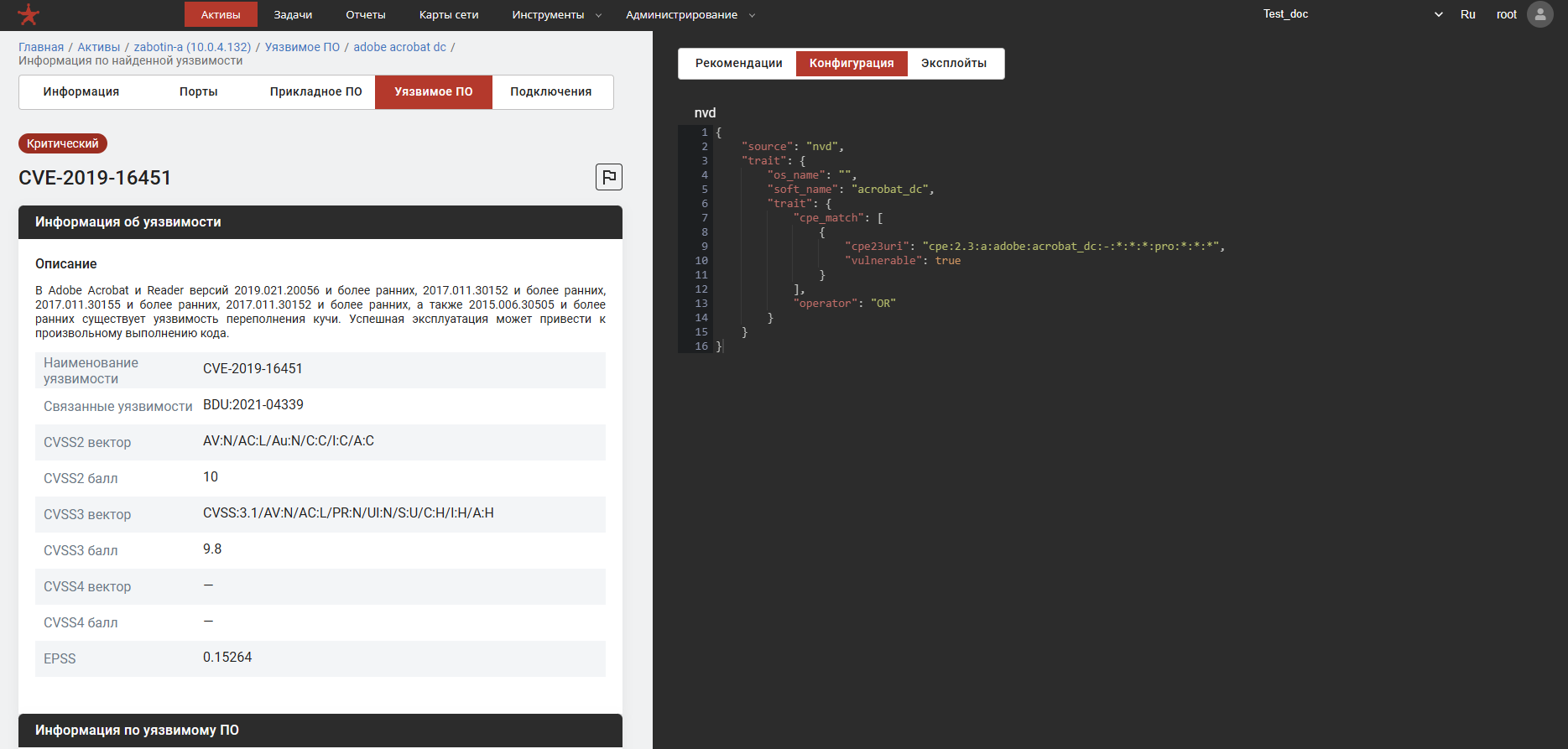Image resolution: width=1568 pixels, height=749 pixels.
Task: Open the Активы top menu item
Action: pyautogui.click(x=221, y=15)
